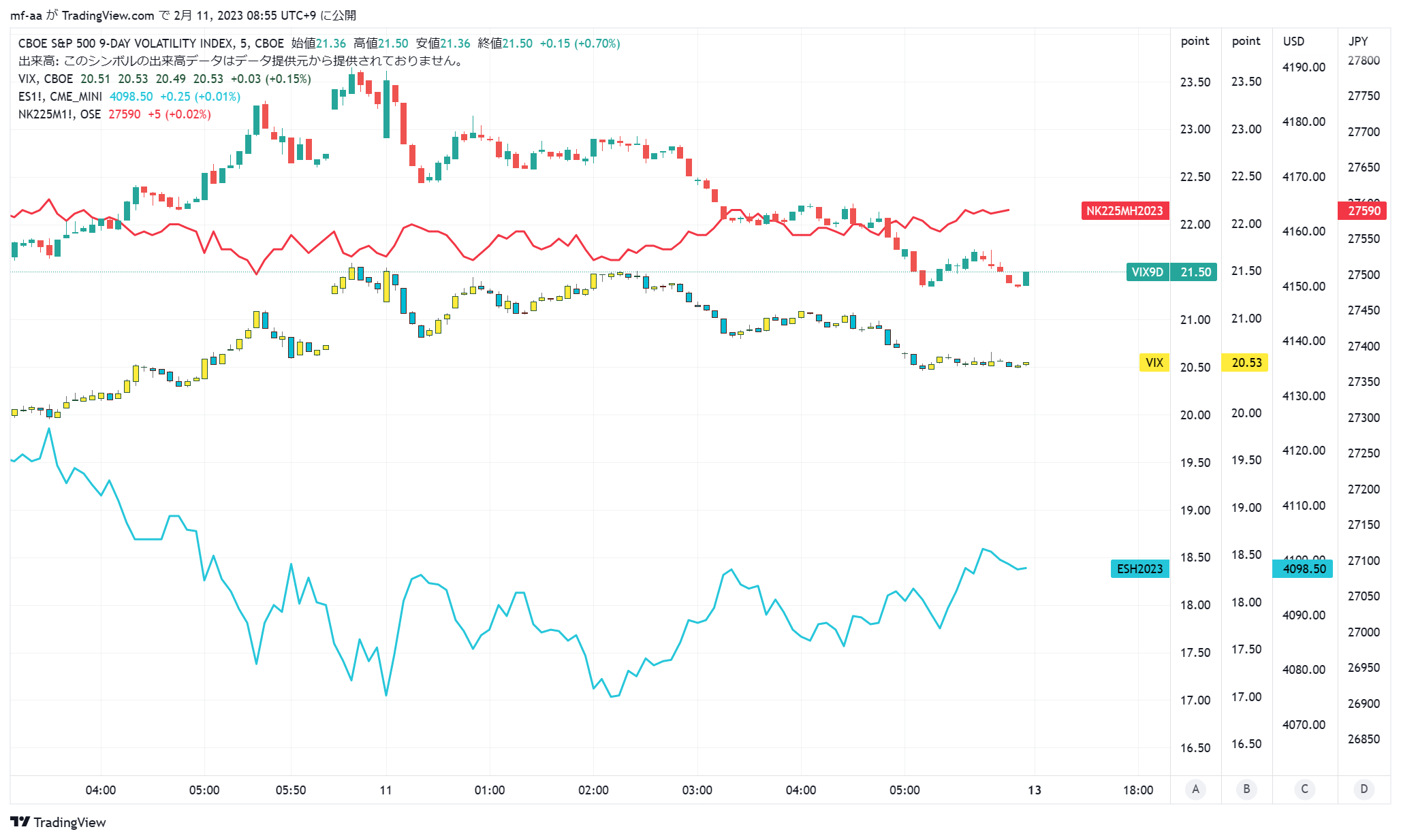Click the 4070.00 USD axis value
1401x840 pixels.
coord(1304,725)
